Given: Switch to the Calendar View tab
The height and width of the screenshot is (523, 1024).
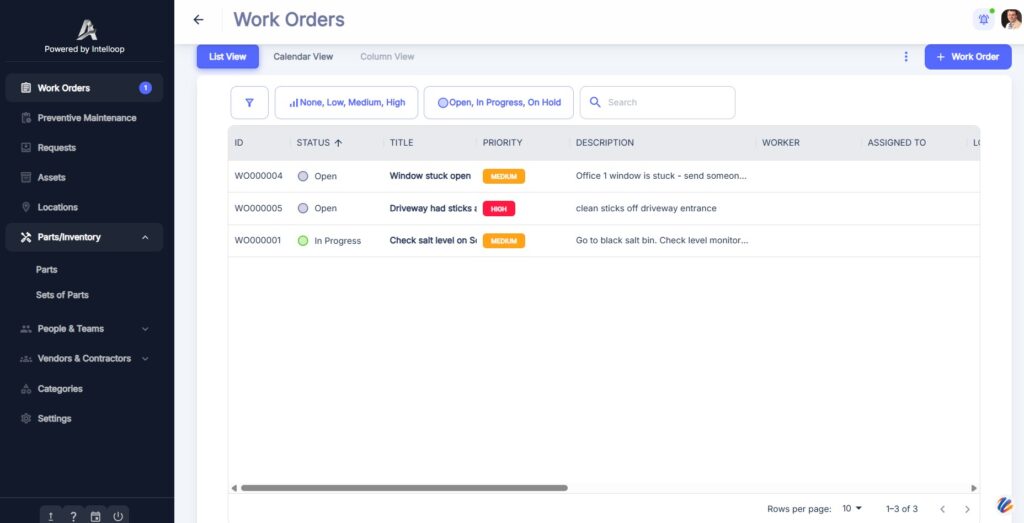Looking at the screenshot, I should [303, 57].
